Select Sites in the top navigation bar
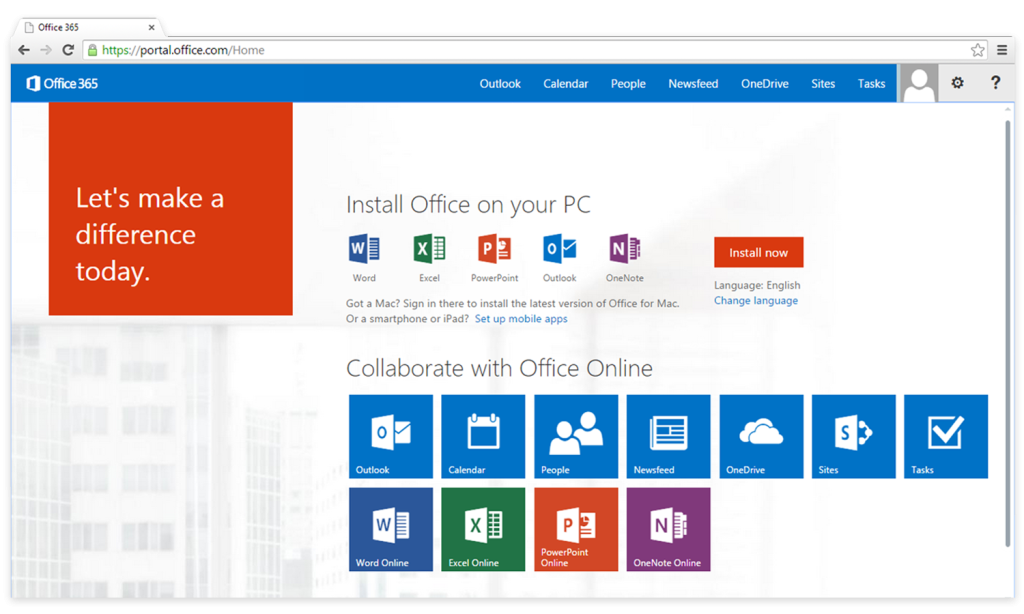Viewport: 1024px width, 614px height. pyautogui.click(x=823, y=84)
